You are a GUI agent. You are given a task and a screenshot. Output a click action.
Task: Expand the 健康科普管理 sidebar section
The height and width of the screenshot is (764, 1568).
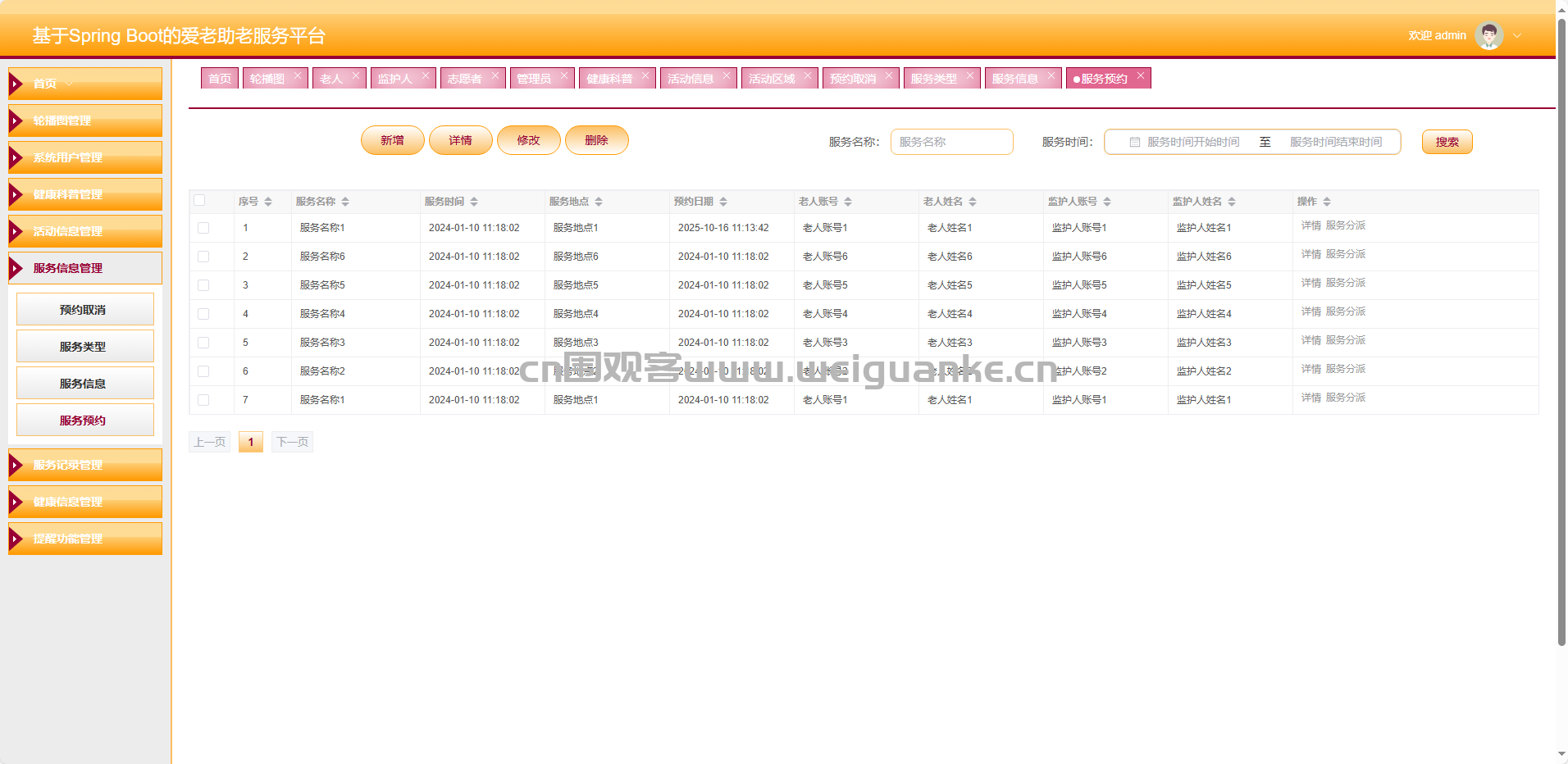click(x=85, y=194)
